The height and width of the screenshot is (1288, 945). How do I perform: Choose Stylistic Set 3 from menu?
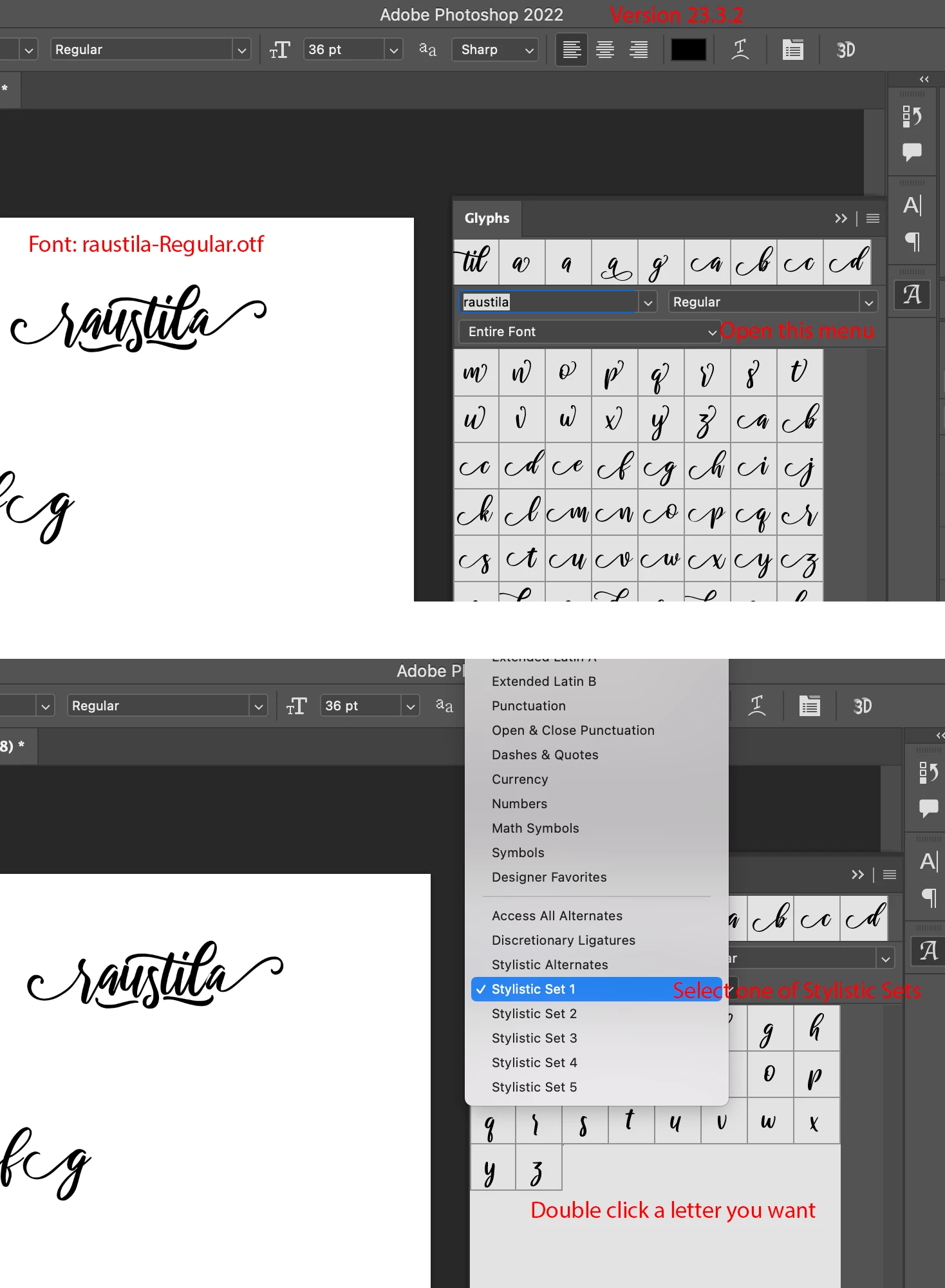597,1038
